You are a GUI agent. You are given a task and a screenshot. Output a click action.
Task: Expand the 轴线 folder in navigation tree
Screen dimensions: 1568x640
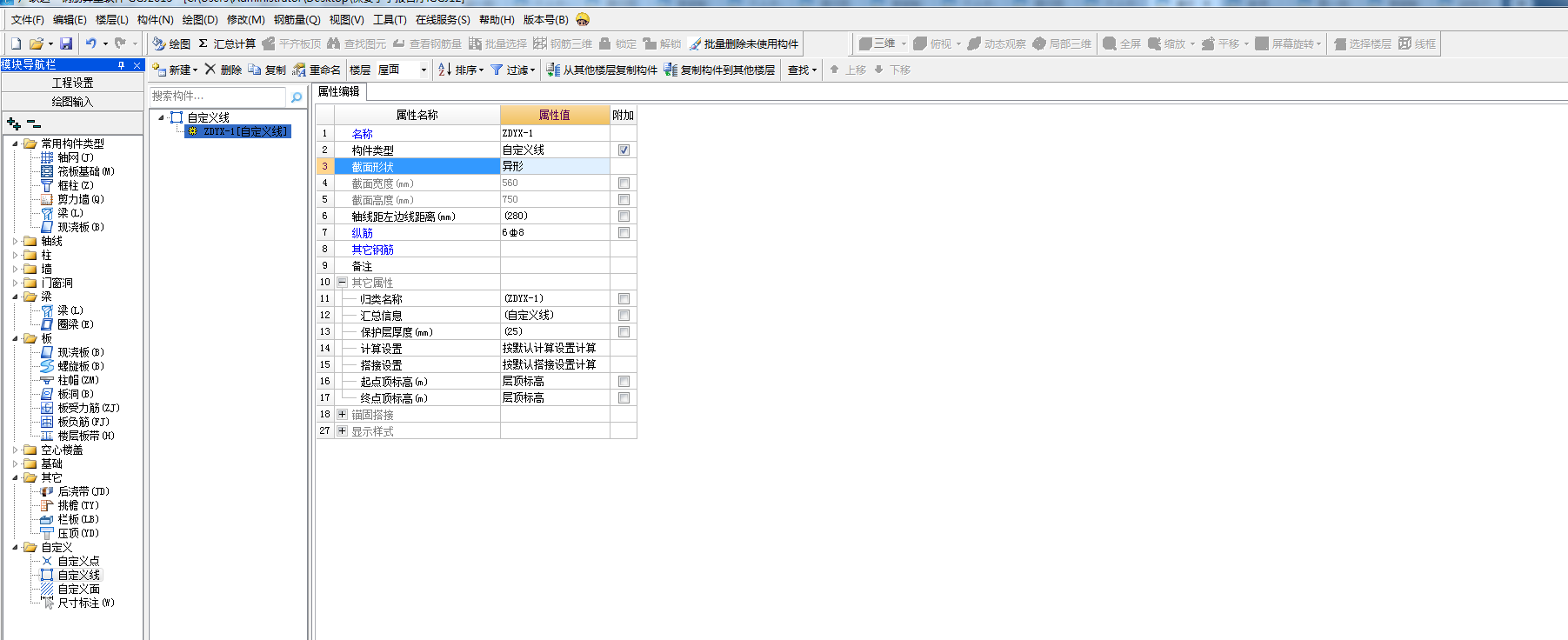click(x=15, y=241)
